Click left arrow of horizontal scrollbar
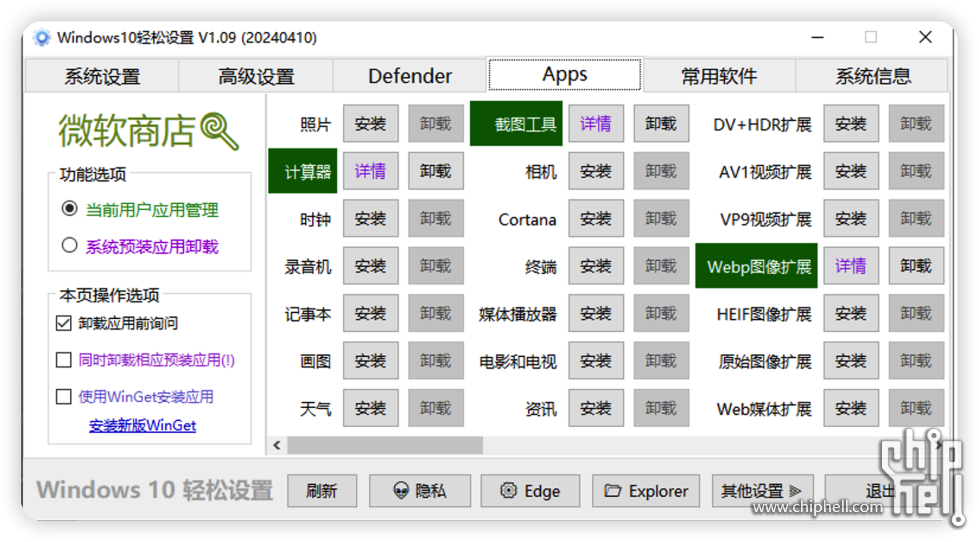The height and width of the screenshot is (542, 979). coord(277,445)
